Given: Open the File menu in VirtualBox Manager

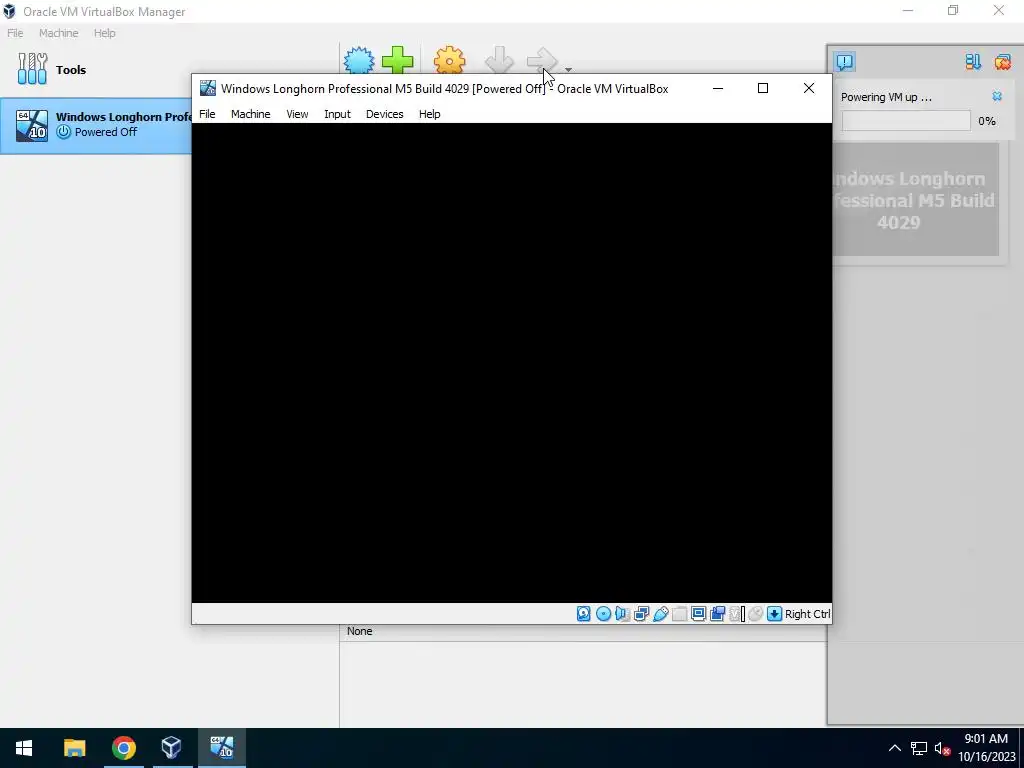Looking at the screenshot, I should tap(15, 33).
